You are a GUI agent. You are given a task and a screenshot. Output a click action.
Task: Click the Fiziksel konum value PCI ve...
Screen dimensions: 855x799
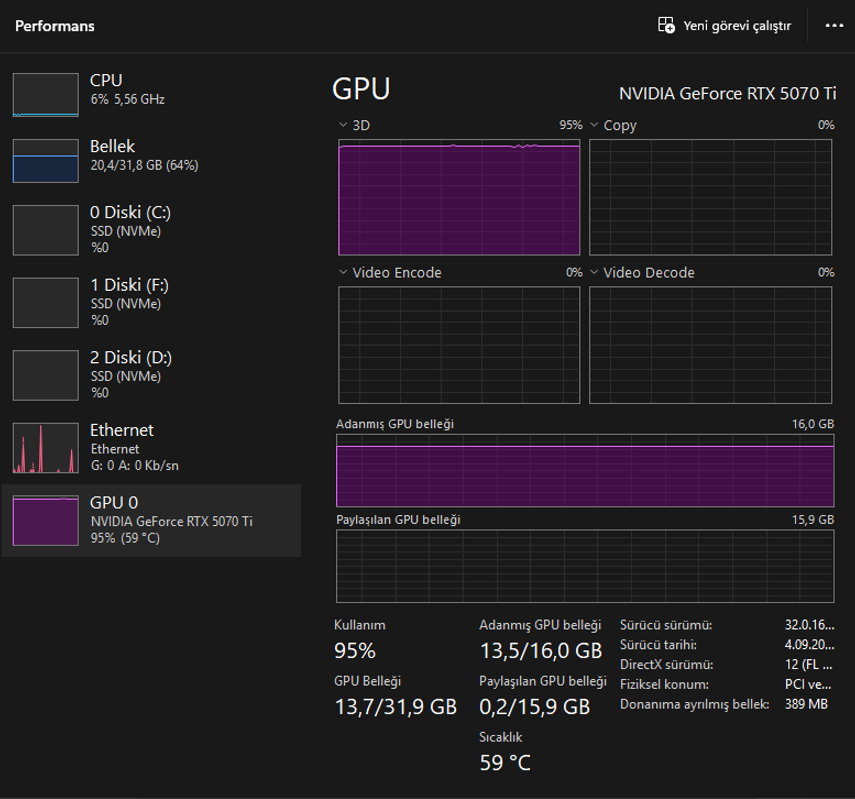point(808,684)
